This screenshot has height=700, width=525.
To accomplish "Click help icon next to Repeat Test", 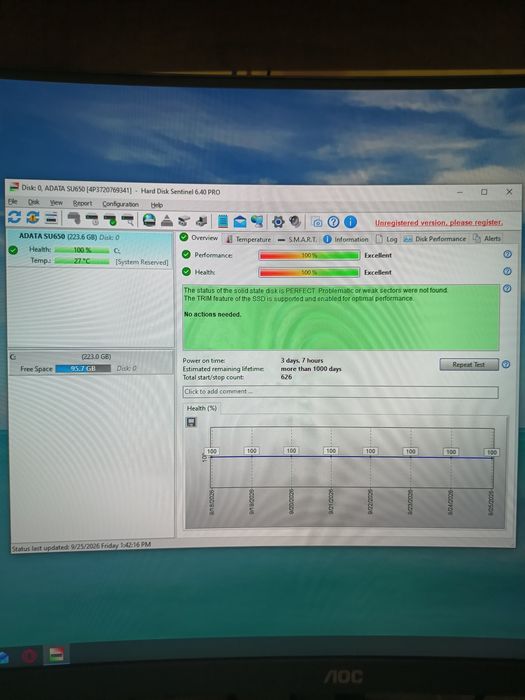I will tap(506, 364).
